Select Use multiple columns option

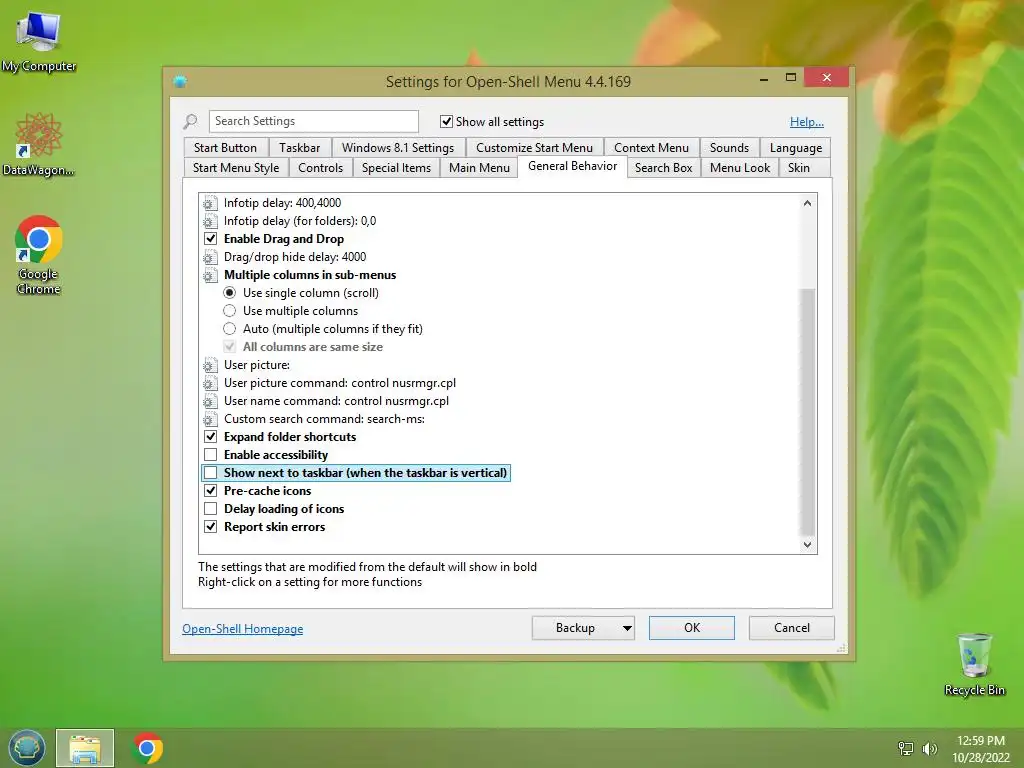(x=229, y=311)
